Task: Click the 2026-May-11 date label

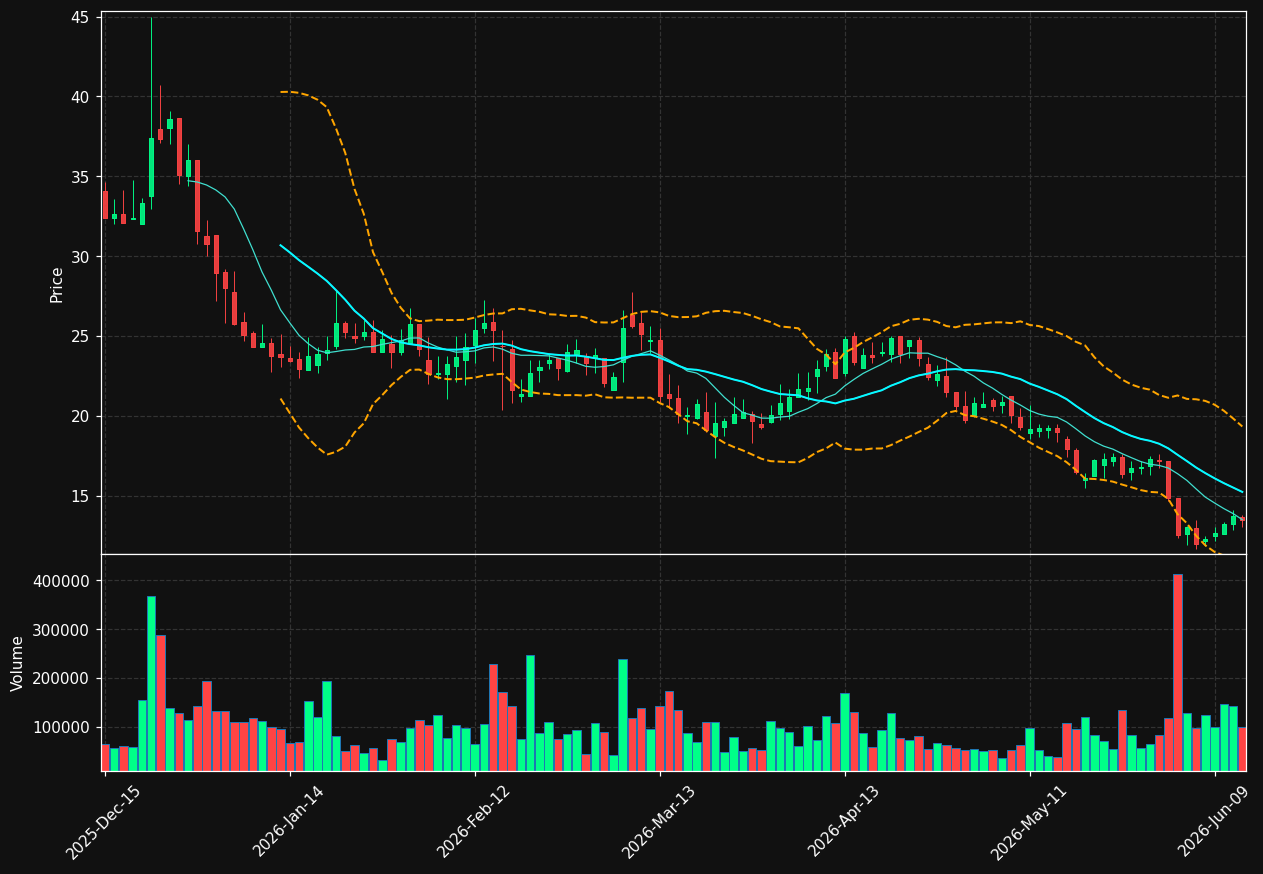Action: [1029, 822]
